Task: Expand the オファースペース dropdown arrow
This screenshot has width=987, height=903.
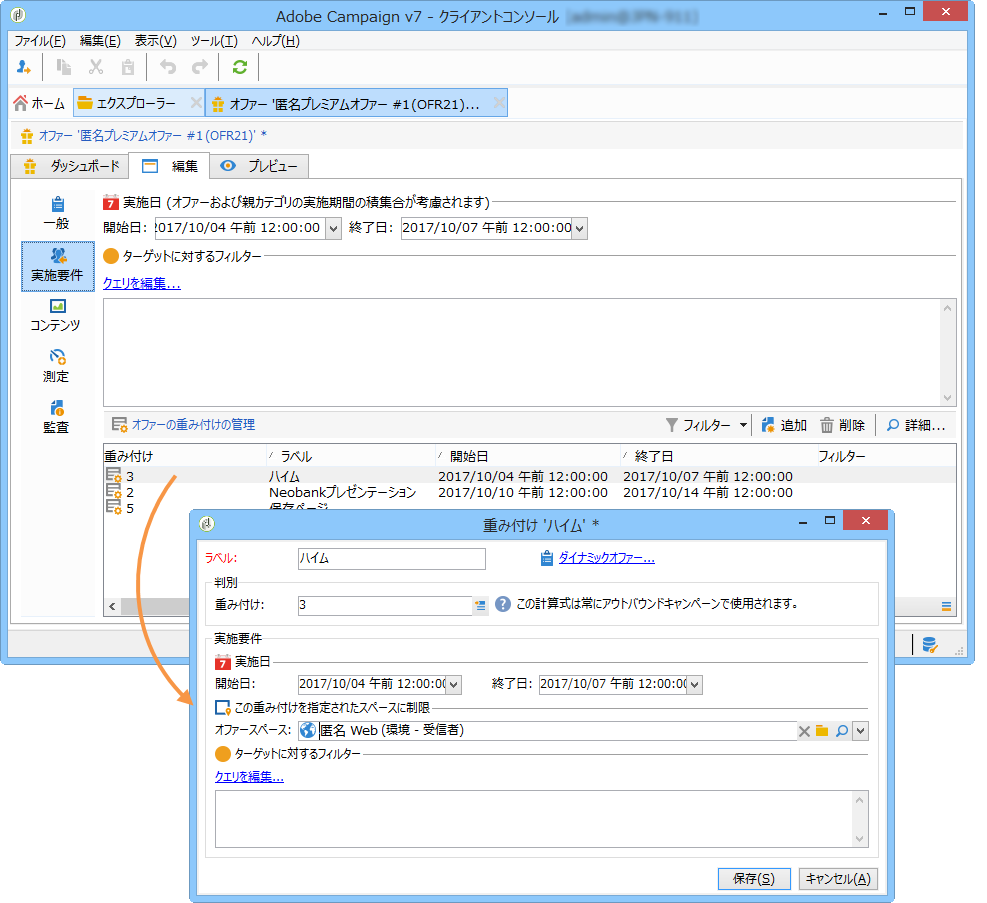Action: [x=860, y=731]
